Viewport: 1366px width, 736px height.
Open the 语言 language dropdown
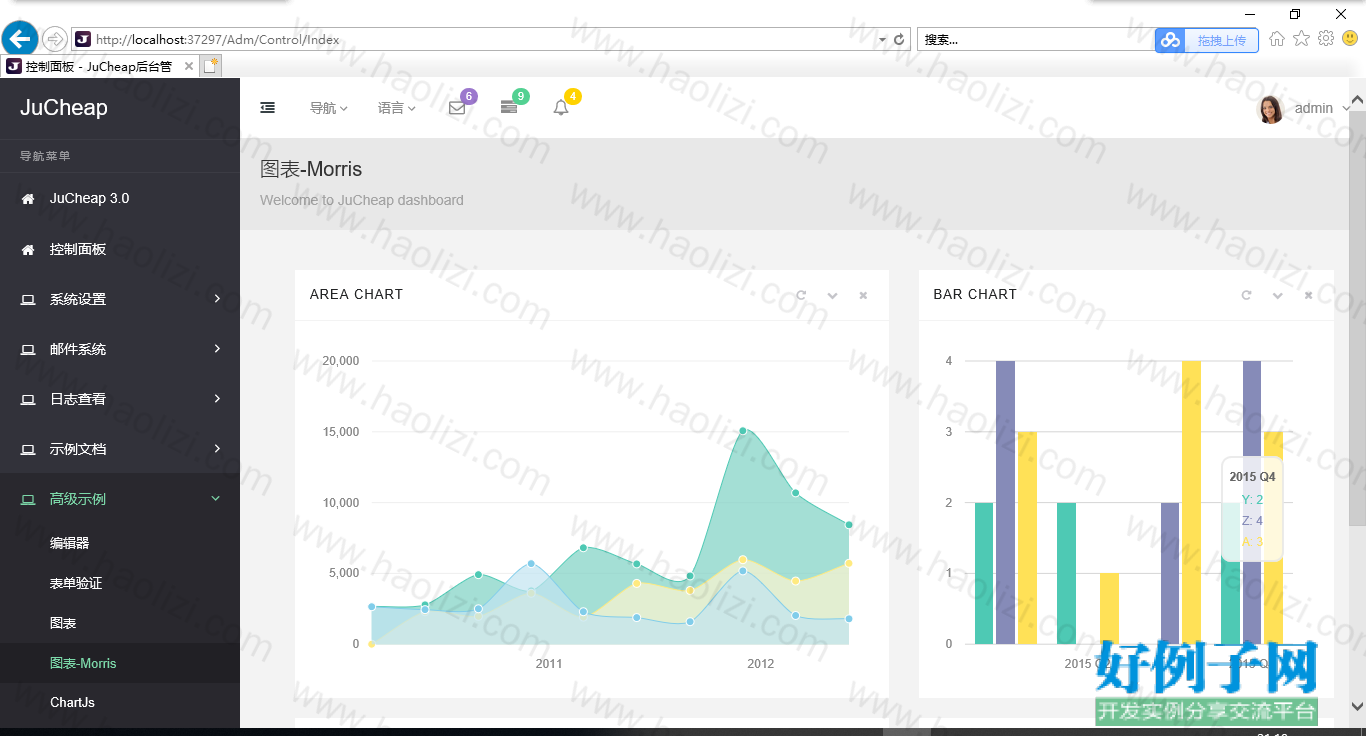coord(396,108)
